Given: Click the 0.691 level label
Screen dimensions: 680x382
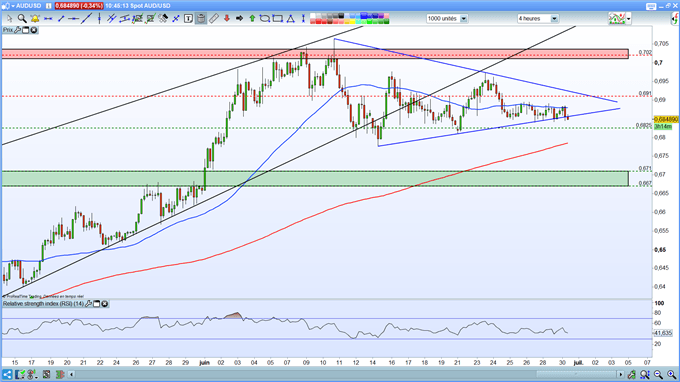Looking at the screenshot, I should point(645,94).
